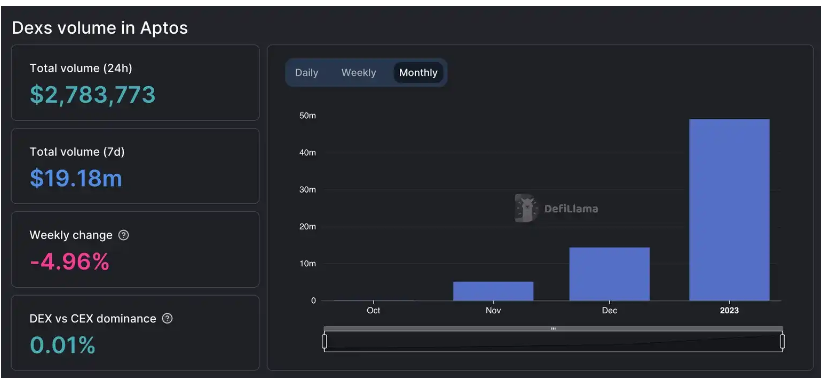The width and height of the screenshot is (823, 382).
Task: Select the right handle of the range slider
Action: tap(782, 342)
